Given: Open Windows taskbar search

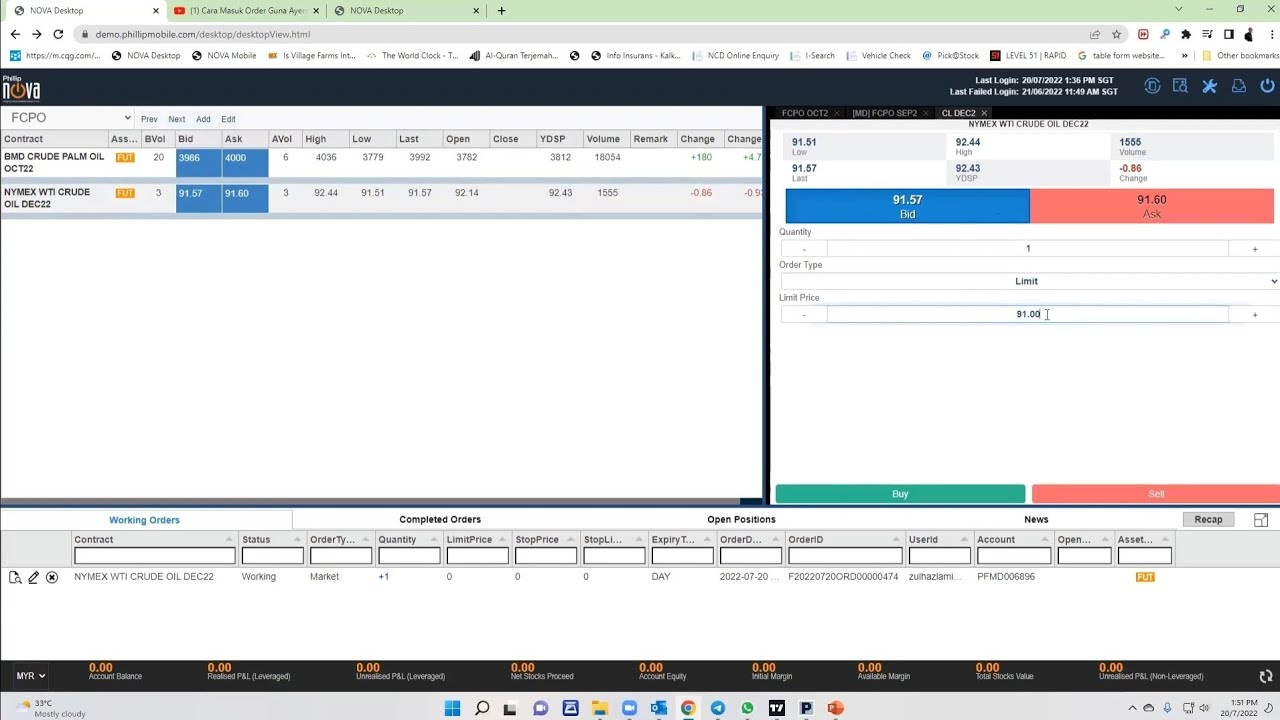Looking at the screenshot, I should (482, 708).
